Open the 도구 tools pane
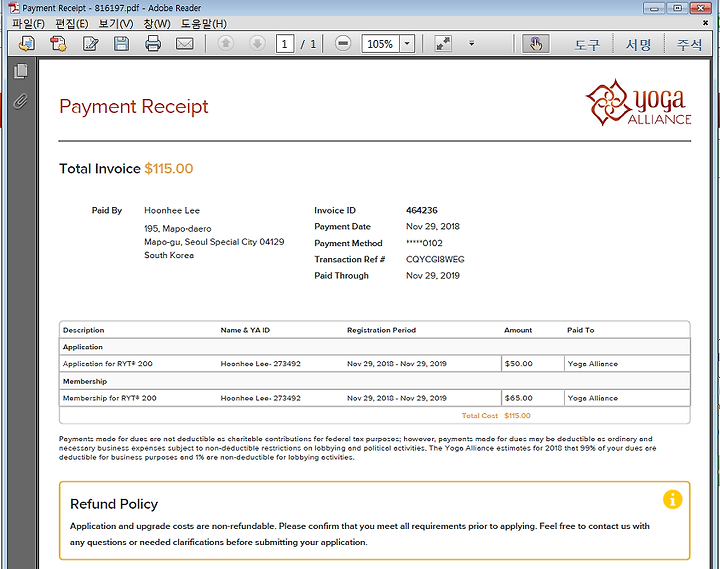The image size is (720, 569). (x=587, y=44)
